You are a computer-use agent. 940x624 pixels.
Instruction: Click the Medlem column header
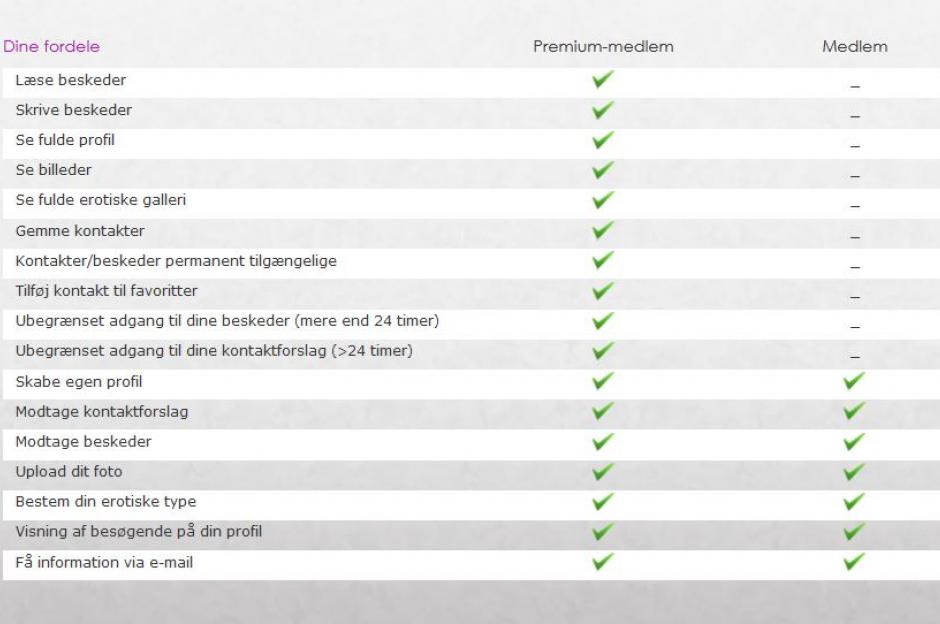855,47
